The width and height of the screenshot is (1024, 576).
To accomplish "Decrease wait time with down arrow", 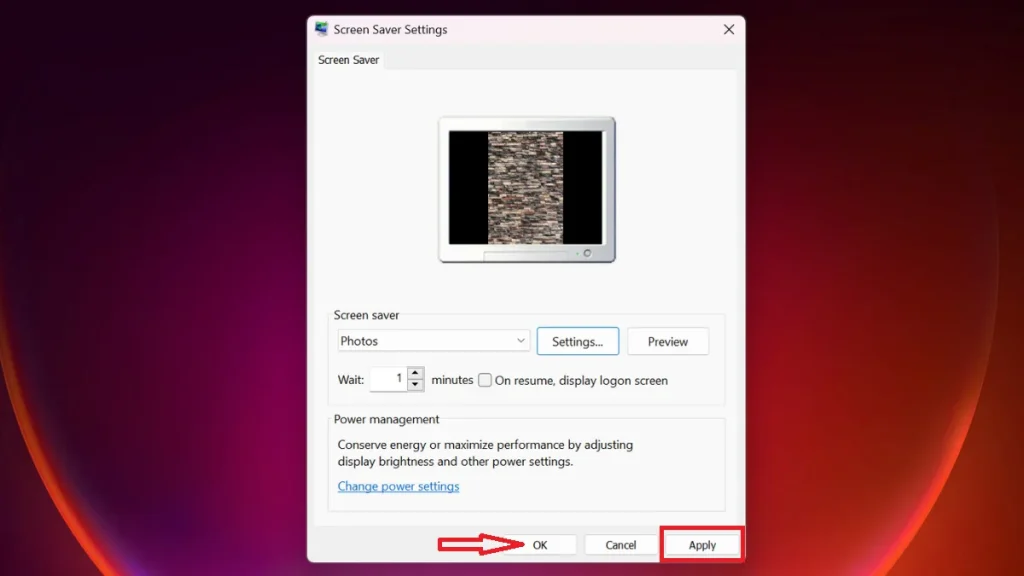I will [415, 385].
